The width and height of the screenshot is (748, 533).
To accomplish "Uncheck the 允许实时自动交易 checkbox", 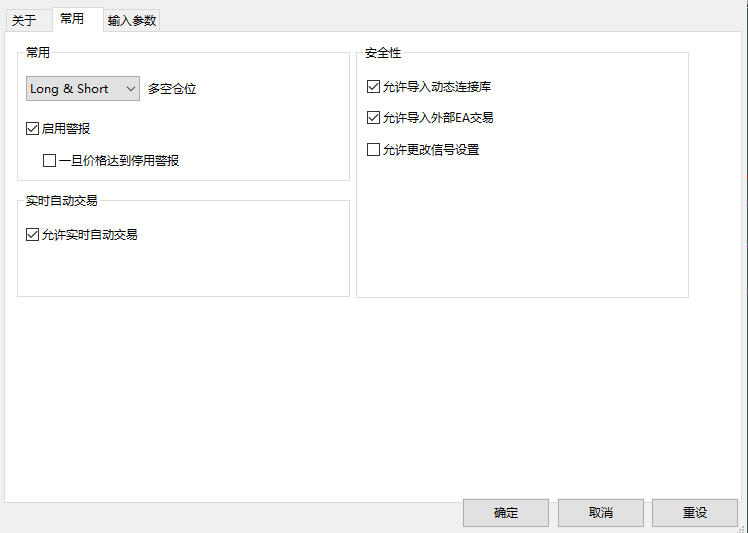I will 33,235.
